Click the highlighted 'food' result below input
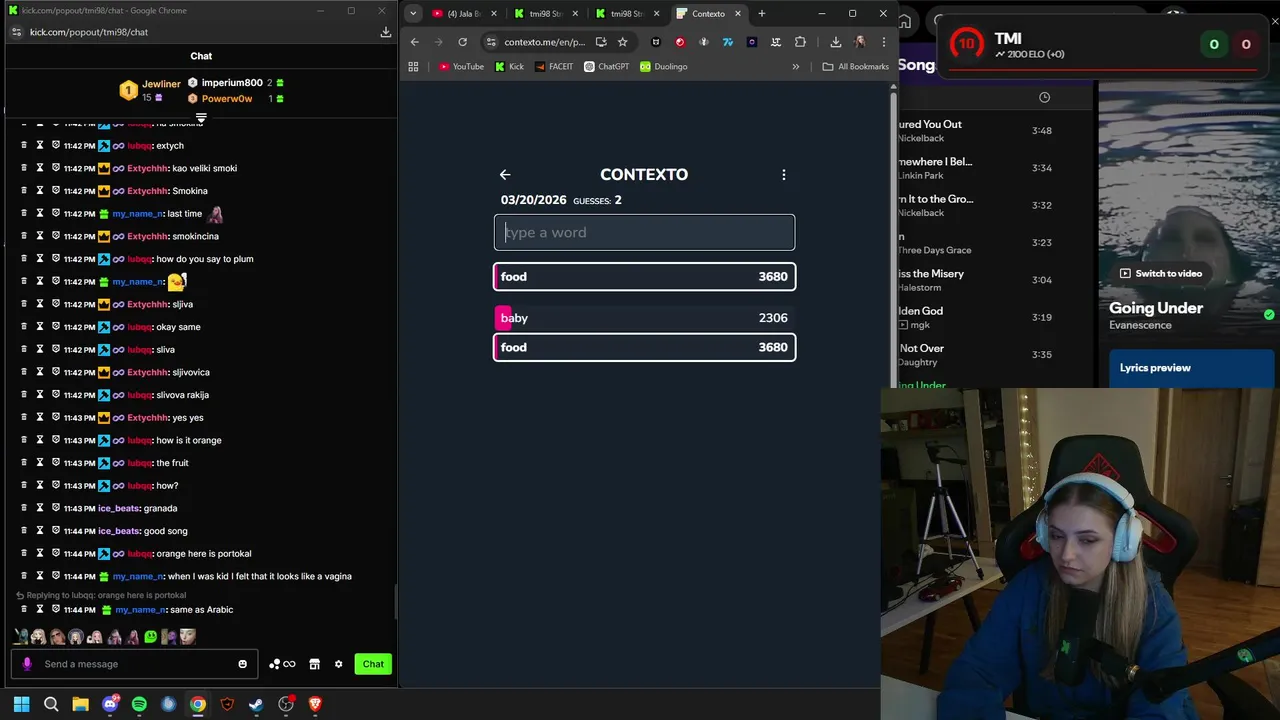 (644, 277)
